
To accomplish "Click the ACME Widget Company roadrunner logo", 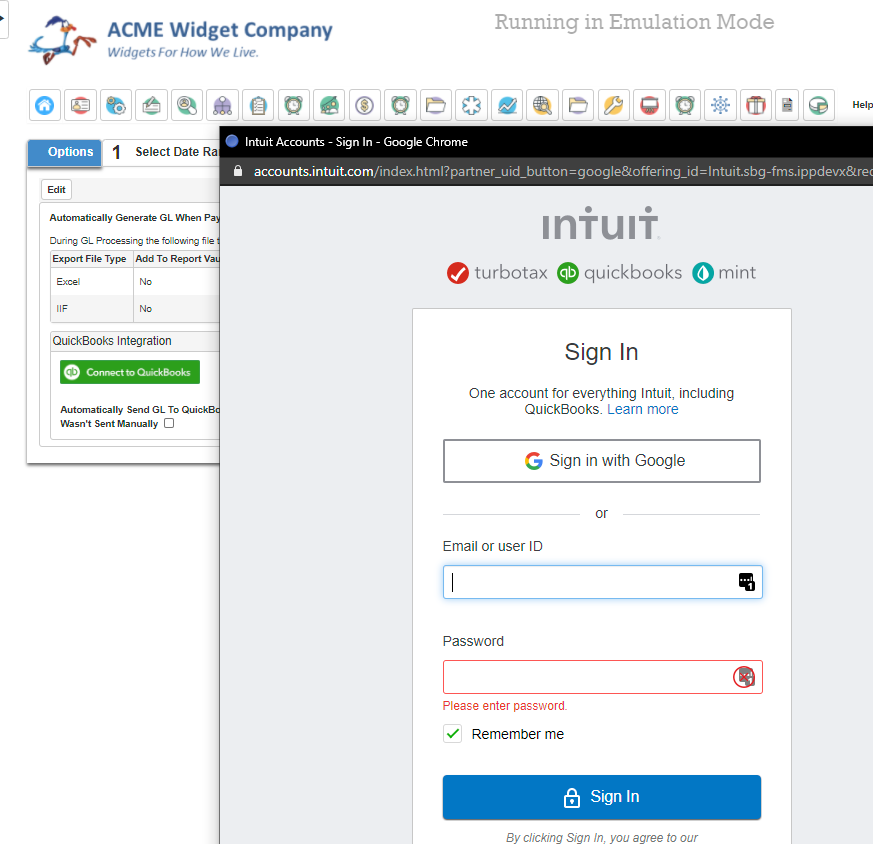I will coord(62,41).
